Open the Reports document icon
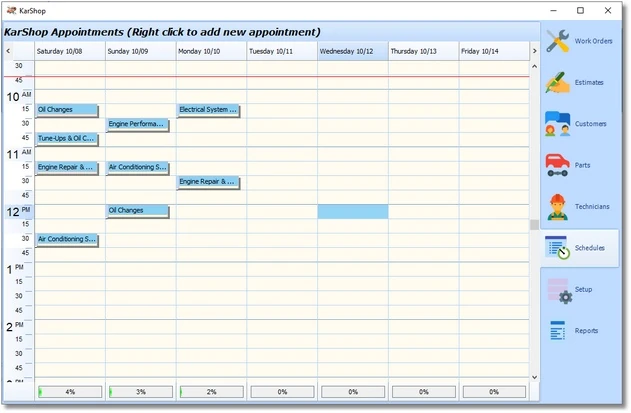The width and height of the screenshot is (631, 413). pos(558,330)
